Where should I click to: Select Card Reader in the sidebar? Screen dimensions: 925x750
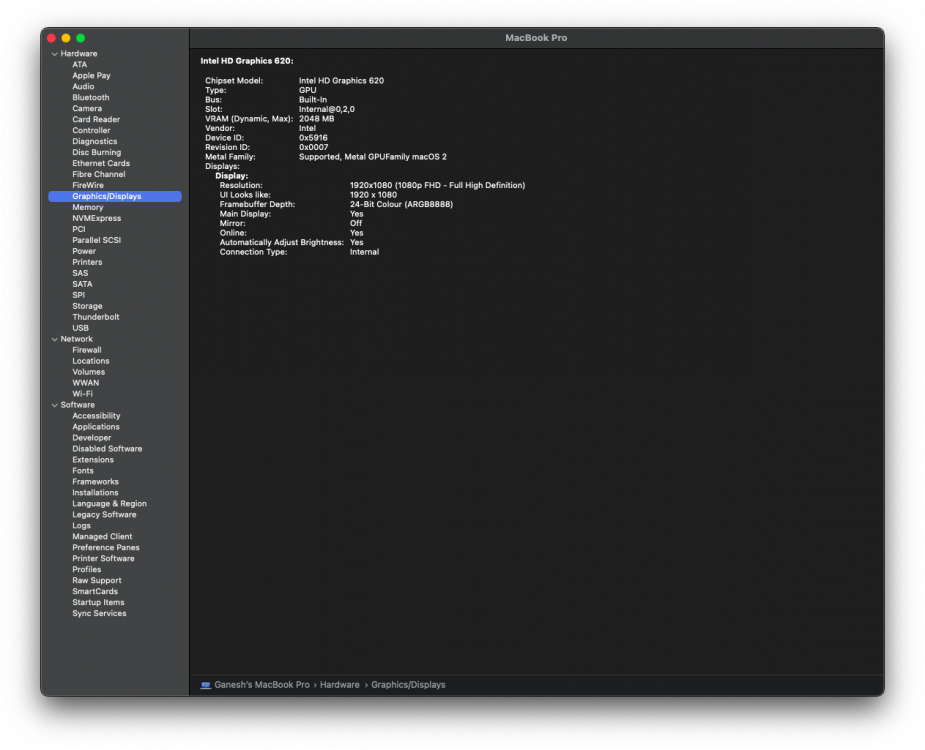[x=96, y=120]
